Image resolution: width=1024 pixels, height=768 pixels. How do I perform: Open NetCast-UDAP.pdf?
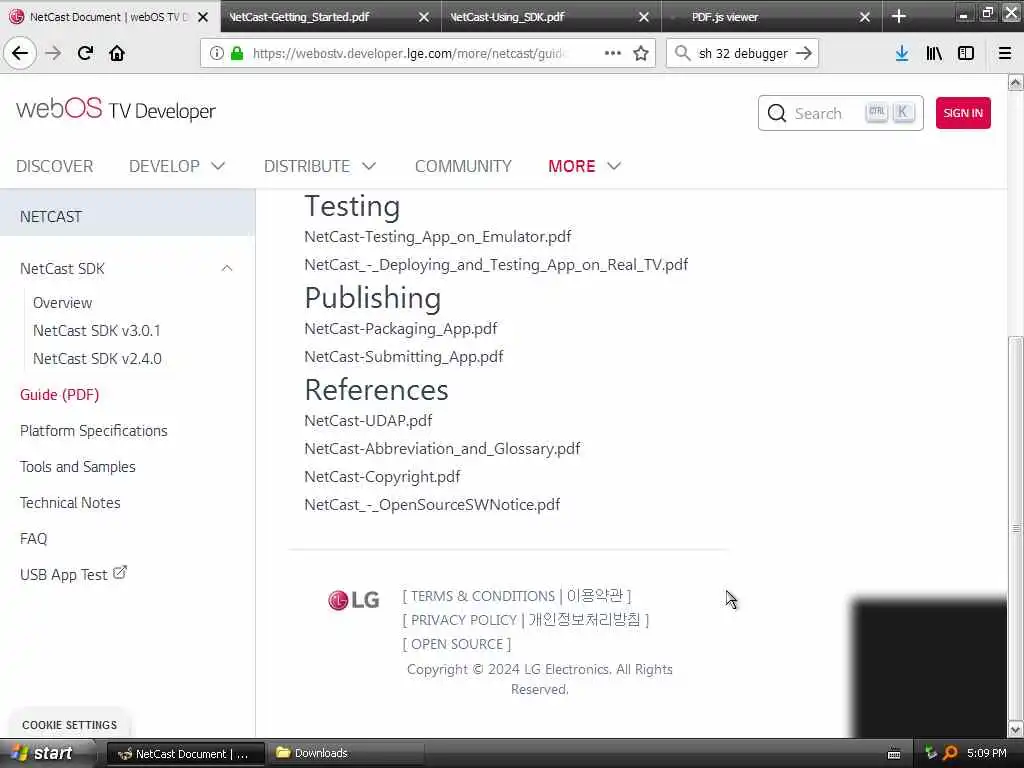coord(368,421)
